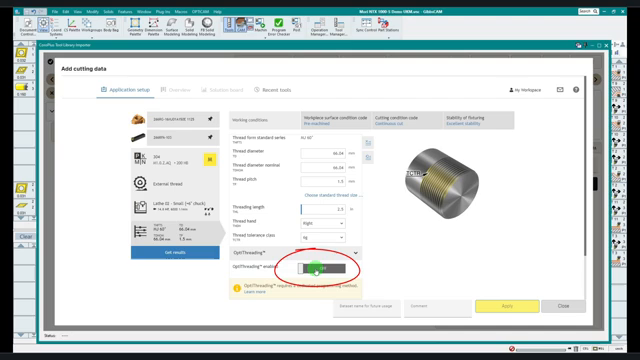Viewport: 640px width, 360px height.
Task: Select the 304 material step
Action: click(x=175, y=160)
